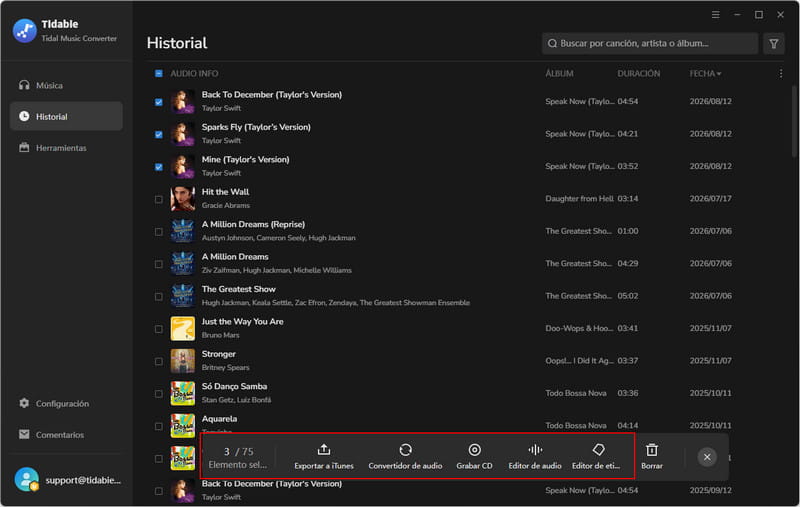Click the ÁLBUM column header
The image size is (800, 507).
coord(559,73)
